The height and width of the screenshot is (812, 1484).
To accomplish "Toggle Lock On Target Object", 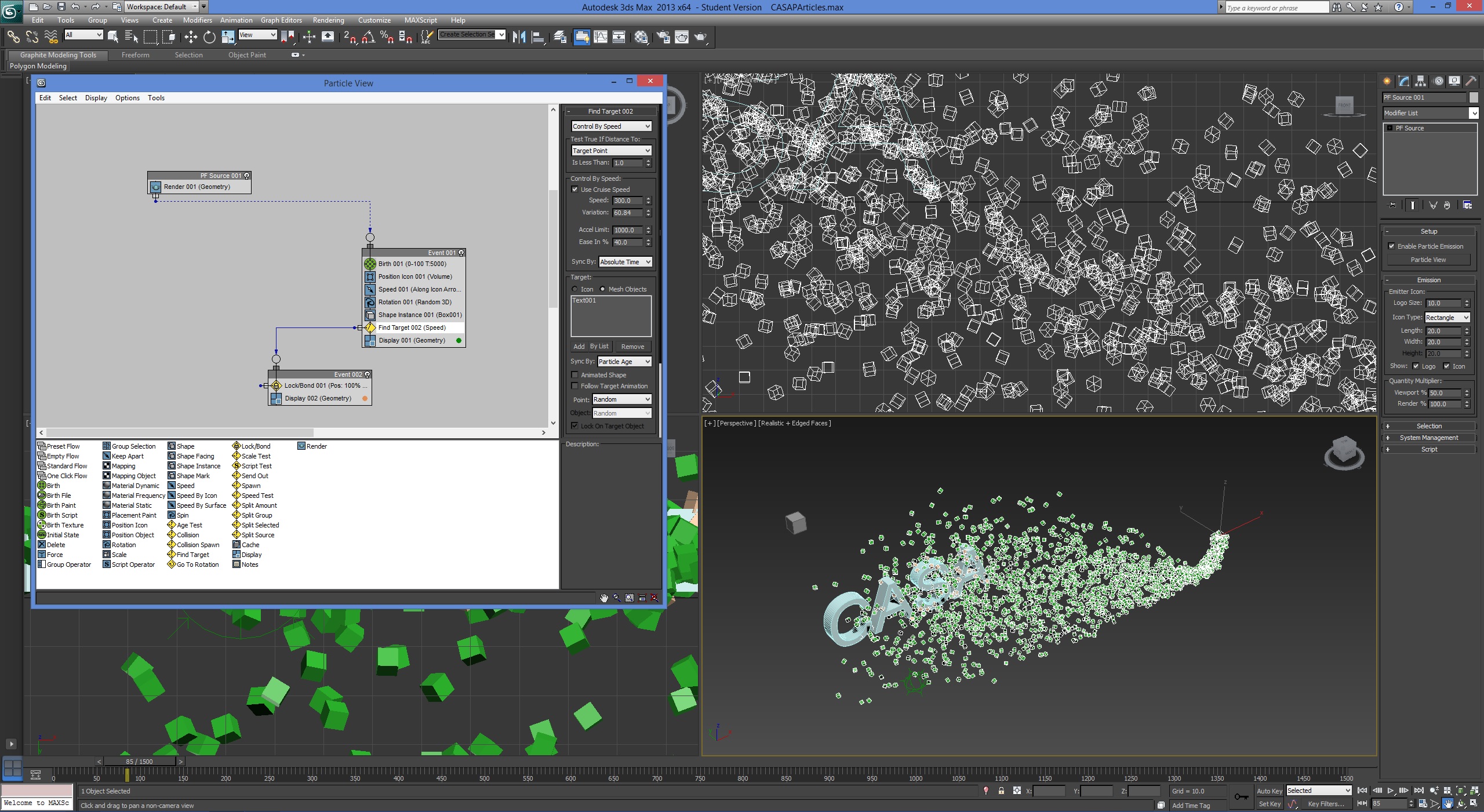I will click(x=574, y=426).
